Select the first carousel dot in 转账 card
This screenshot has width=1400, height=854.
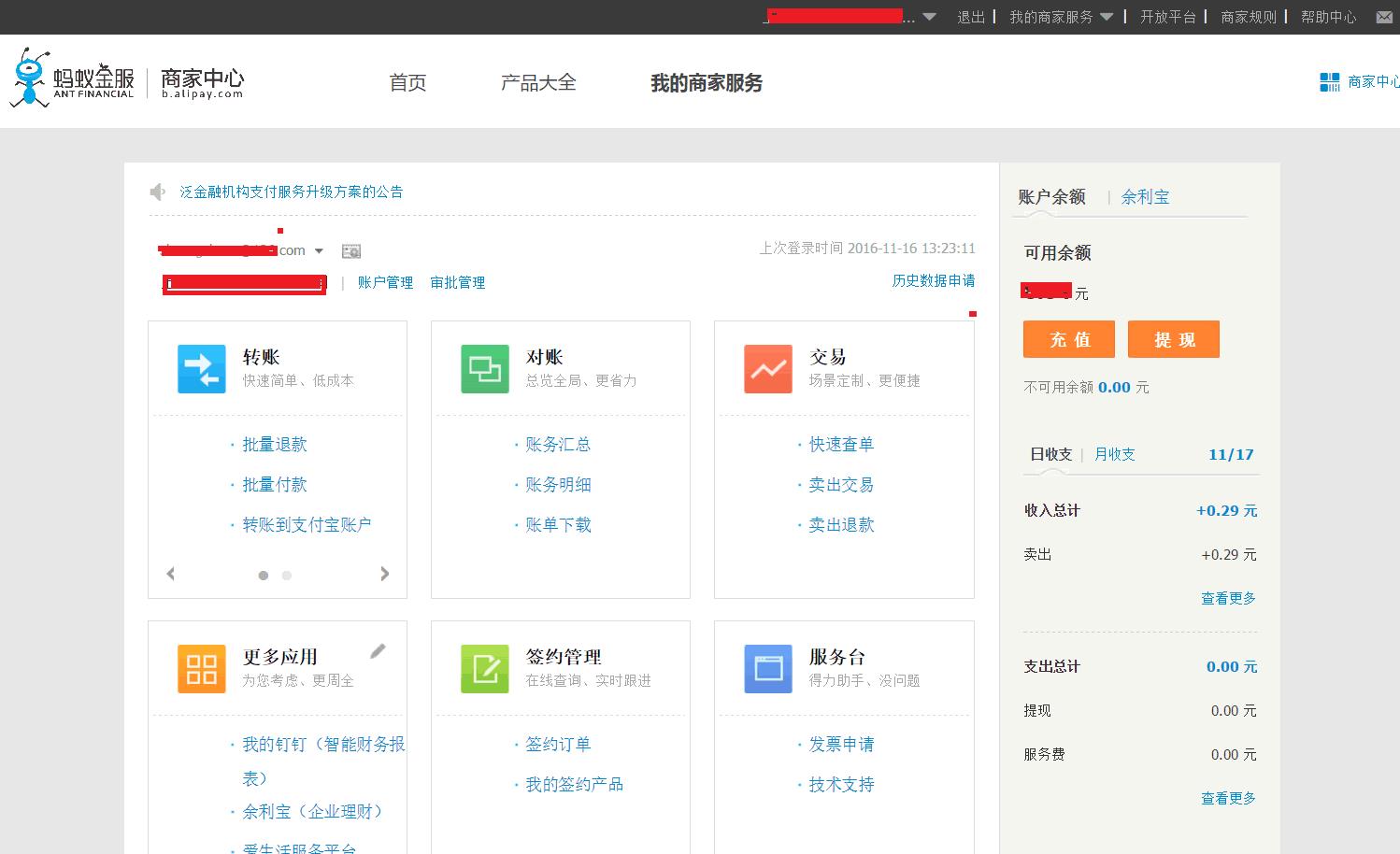point(264,576)
